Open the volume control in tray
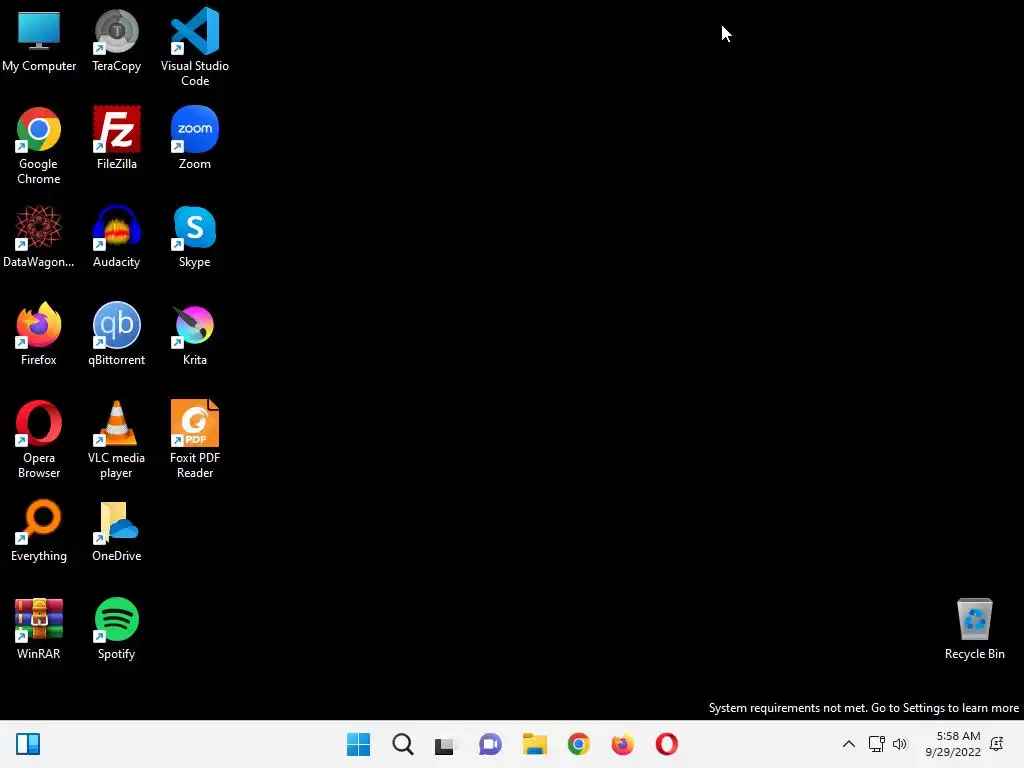The width and height of the screenshot is (1024, 768). (900, 744)
